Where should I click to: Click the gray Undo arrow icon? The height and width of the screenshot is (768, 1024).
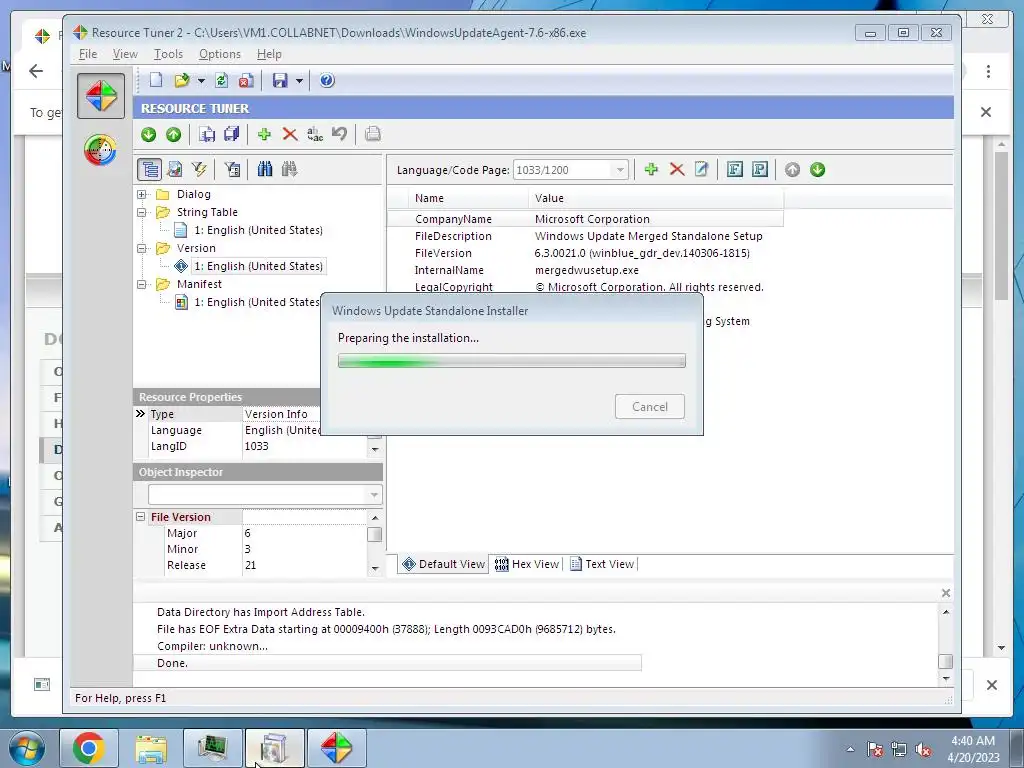(340, 135)
